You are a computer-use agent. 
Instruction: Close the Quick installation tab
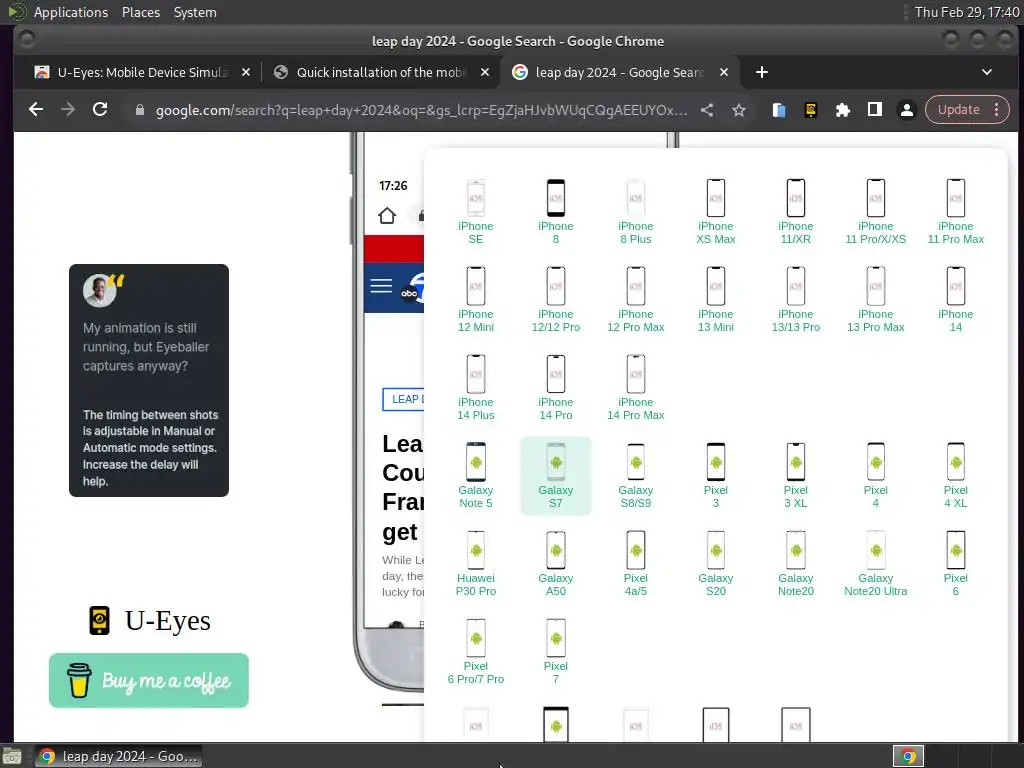(485, 72)
